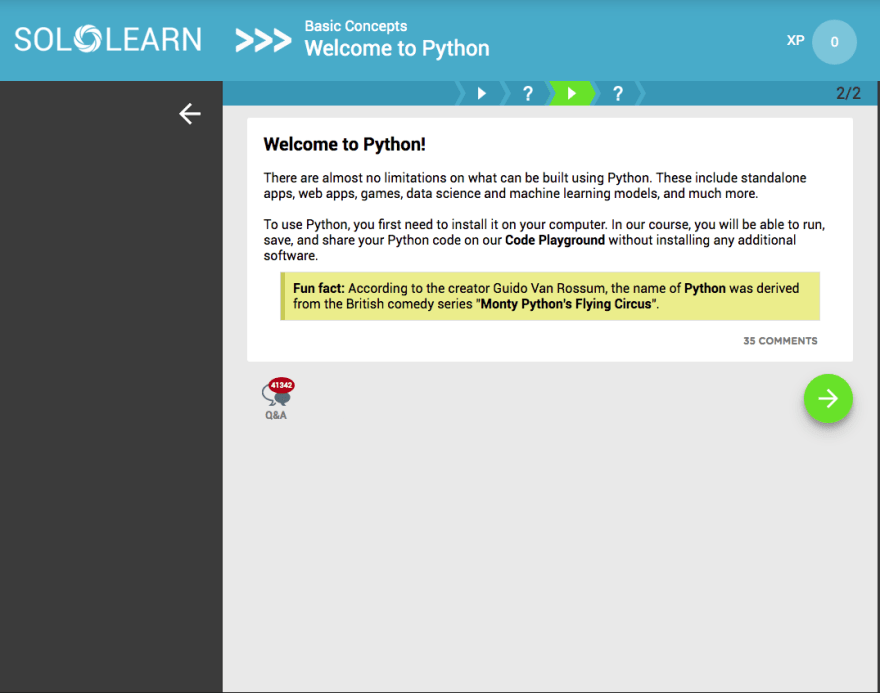Screen dimensions: 880x693
Task: Click the Basic Concepts breadcrumb
Action: (356, 26)
